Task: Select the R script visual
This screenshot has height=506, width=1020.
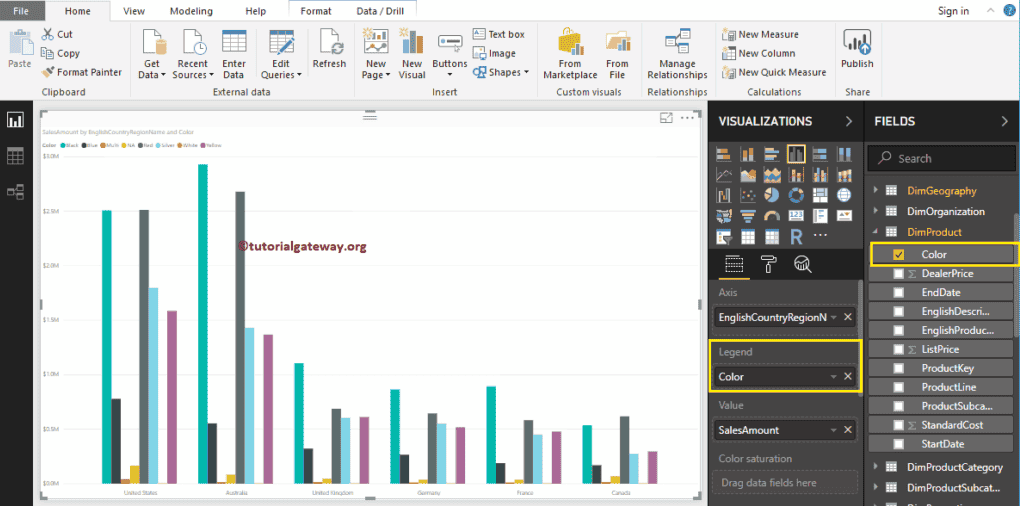Action: point(796,236)
